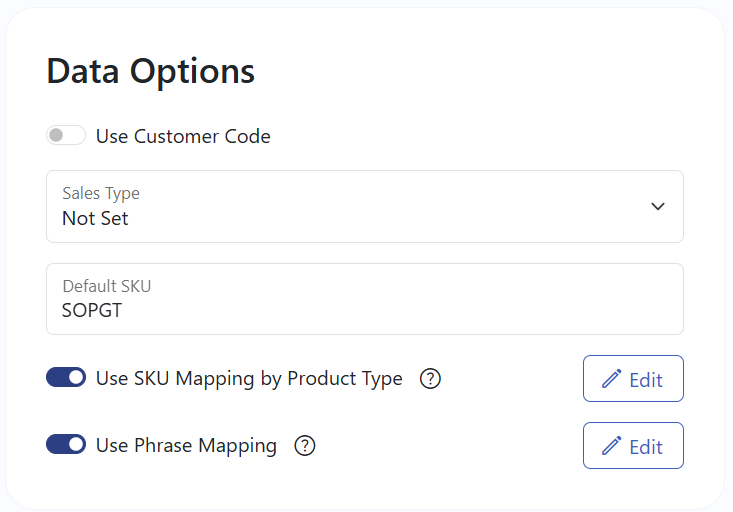Click the Sales Type field label

click(x=101, y=193)
